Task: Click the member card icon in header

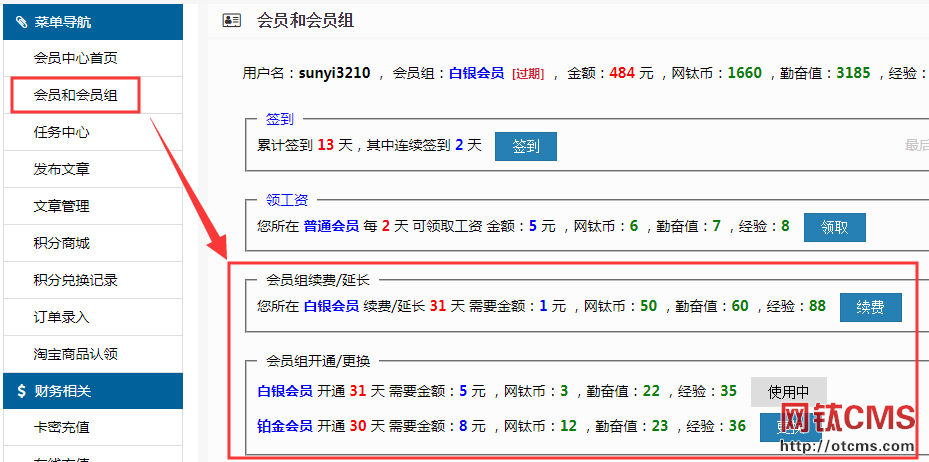Action: click(x=232, y=20)
